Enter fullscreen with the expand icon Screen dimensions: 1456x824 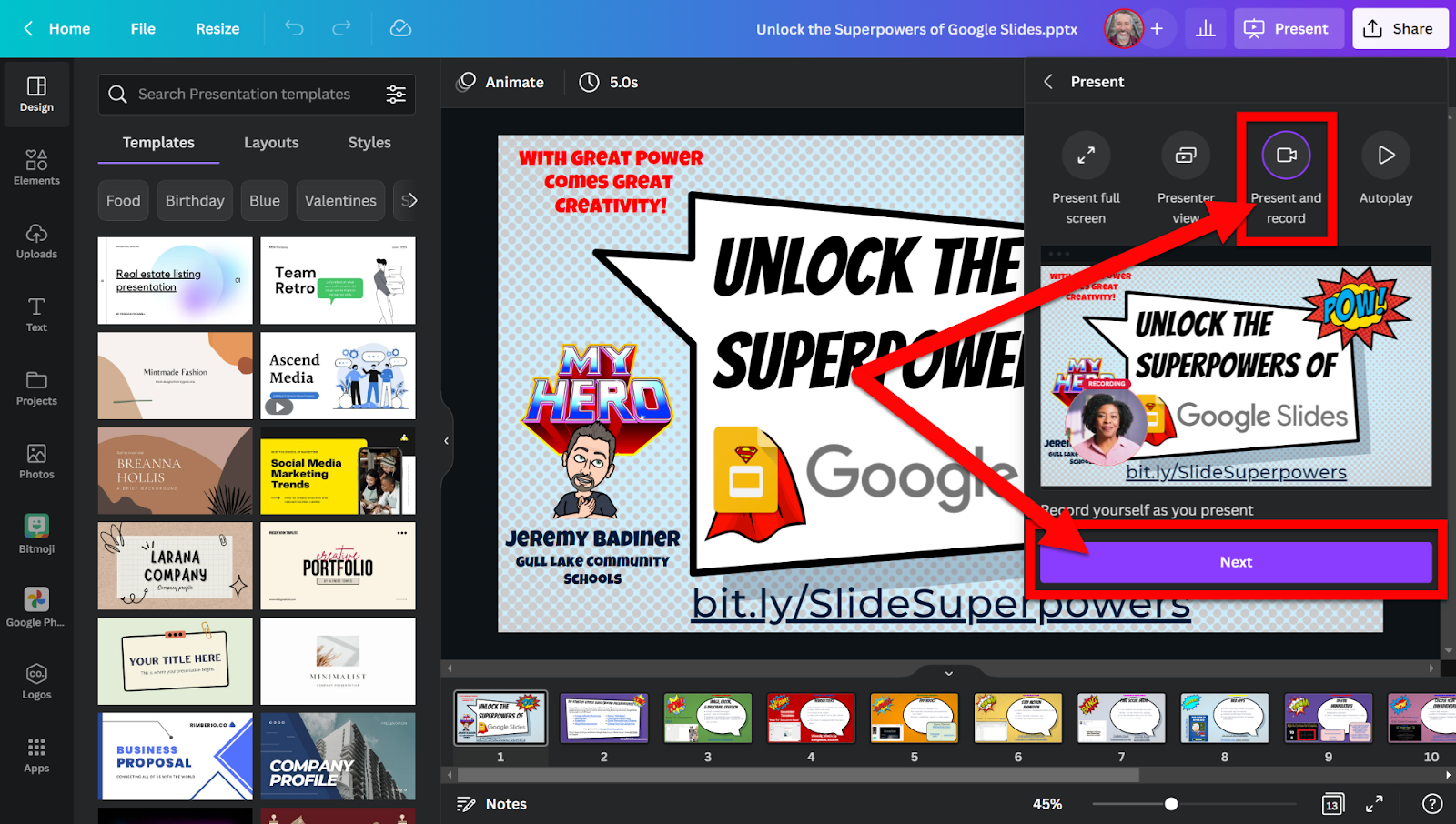pyautogui.click(x=1374, y=804)
